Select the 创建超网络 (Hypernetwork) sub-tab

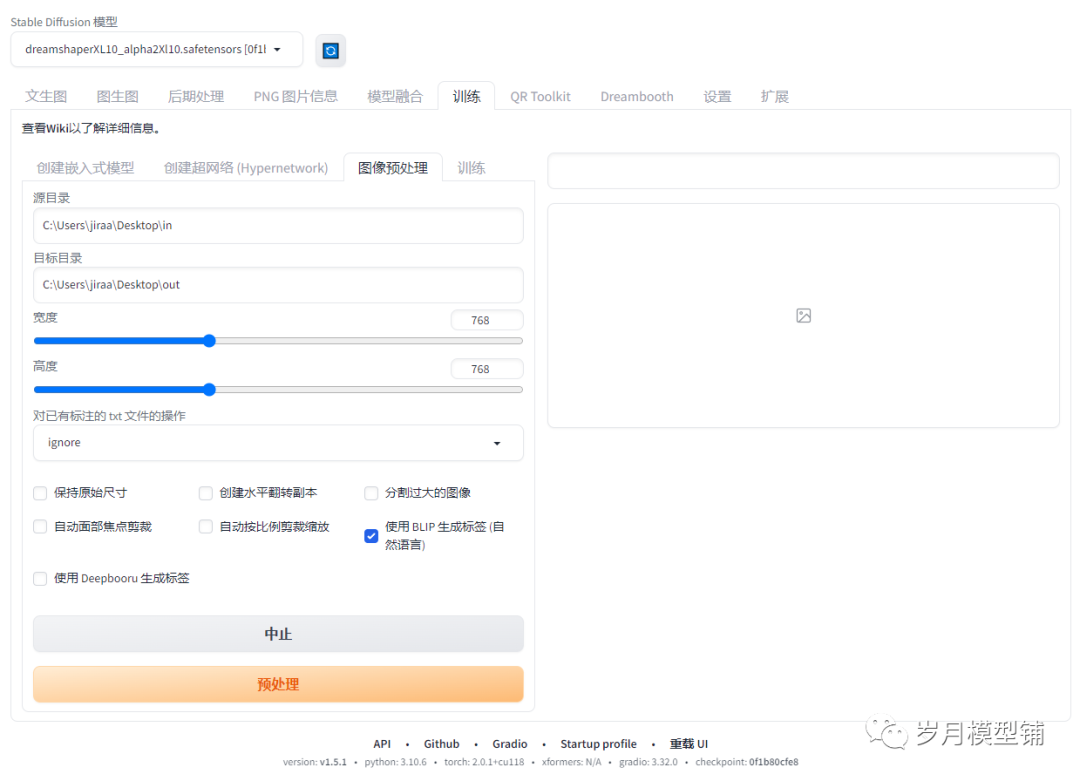(x=246, y=167)
